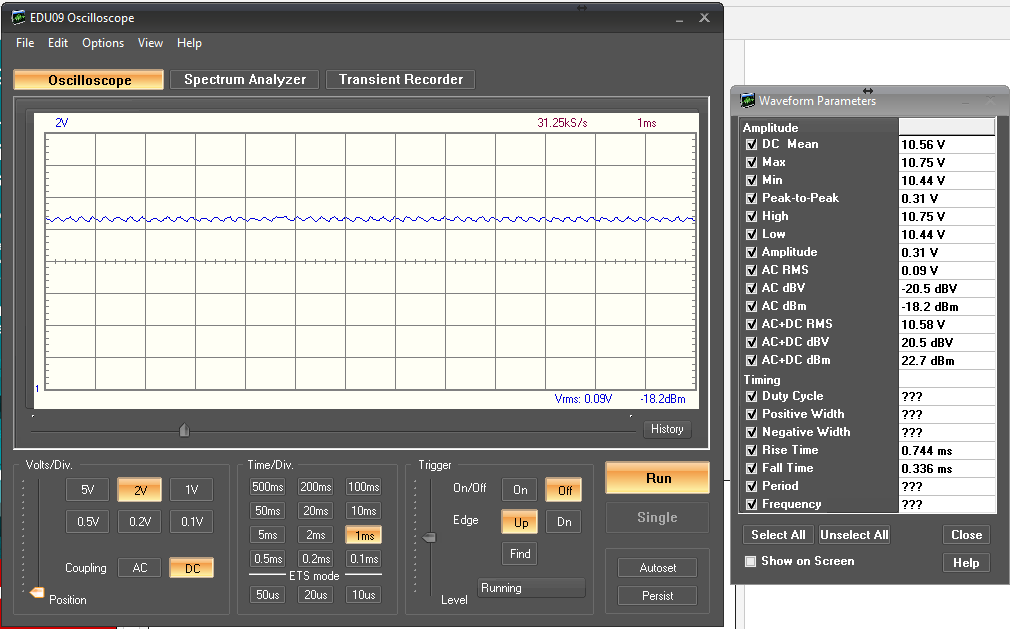Image resolution: width=1010 pixels, height=629 pixels.
Task: Click the Waveform Parameters window icon
Action: pos(747,100)
